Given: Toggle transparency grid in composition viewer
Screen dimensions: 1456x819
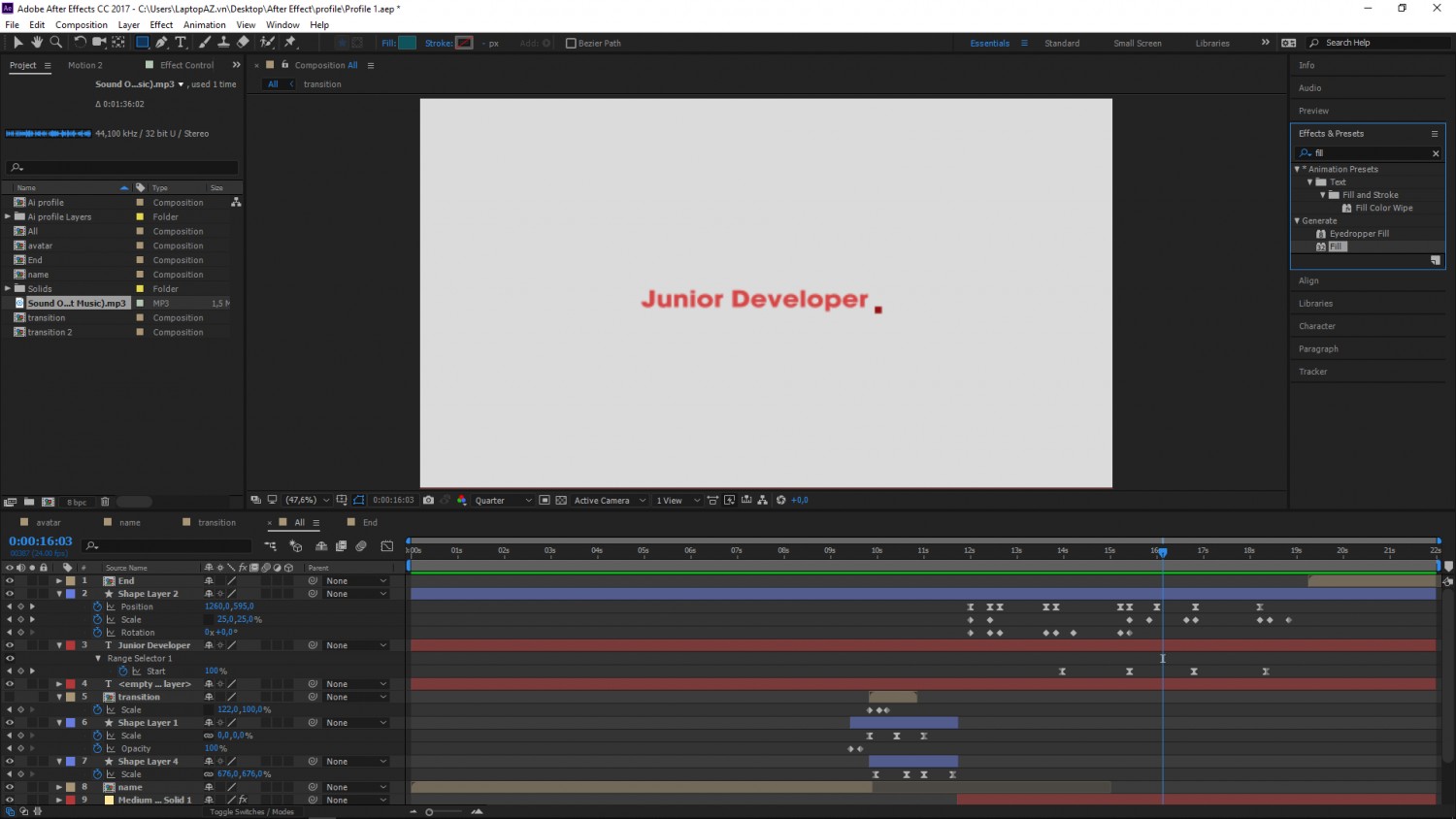Looking at the screenshot, I should click(561, 501).
